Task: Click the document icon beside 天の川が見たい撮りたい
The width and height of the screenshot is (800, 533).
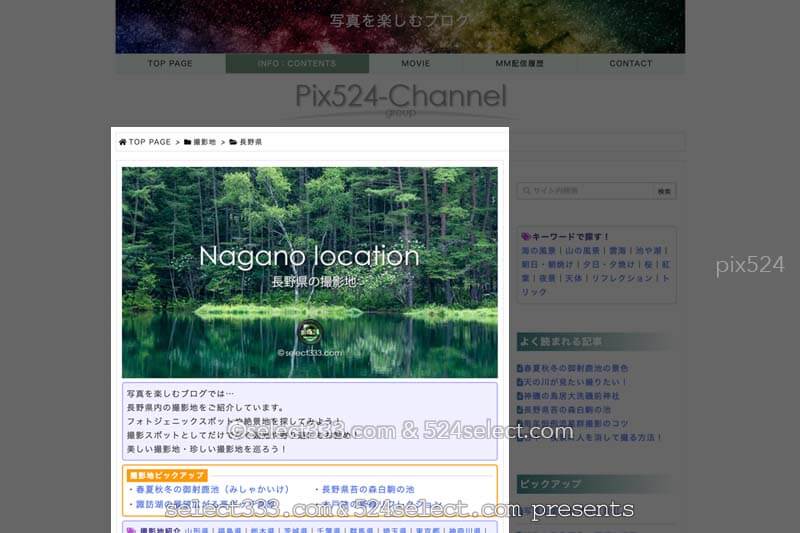Action: [x=520, y=382]
